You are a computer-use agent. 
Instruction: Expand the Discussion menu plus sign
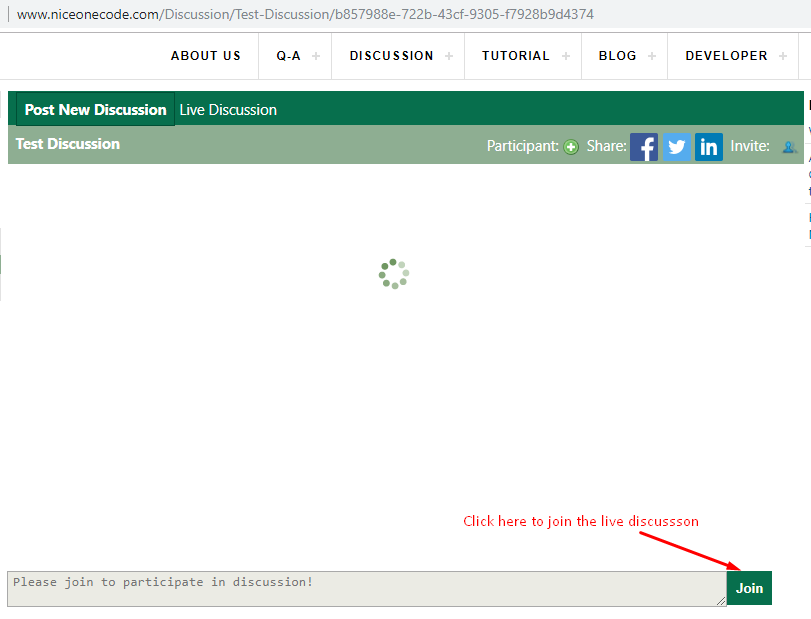pyautogui.click(x=449, y=56)
